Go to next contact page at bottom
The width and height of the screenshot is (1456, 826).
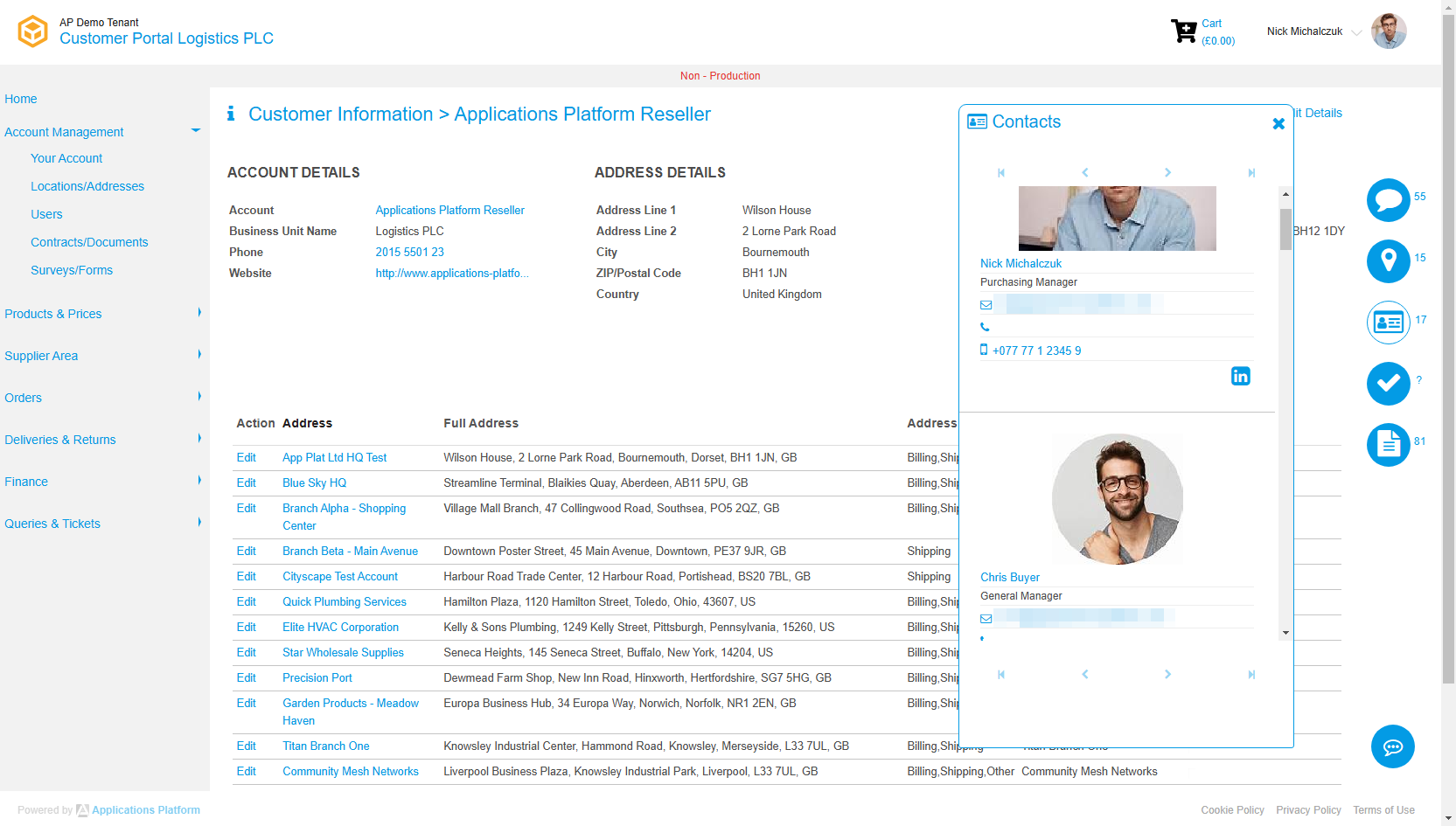click(x=1167, y=675)
